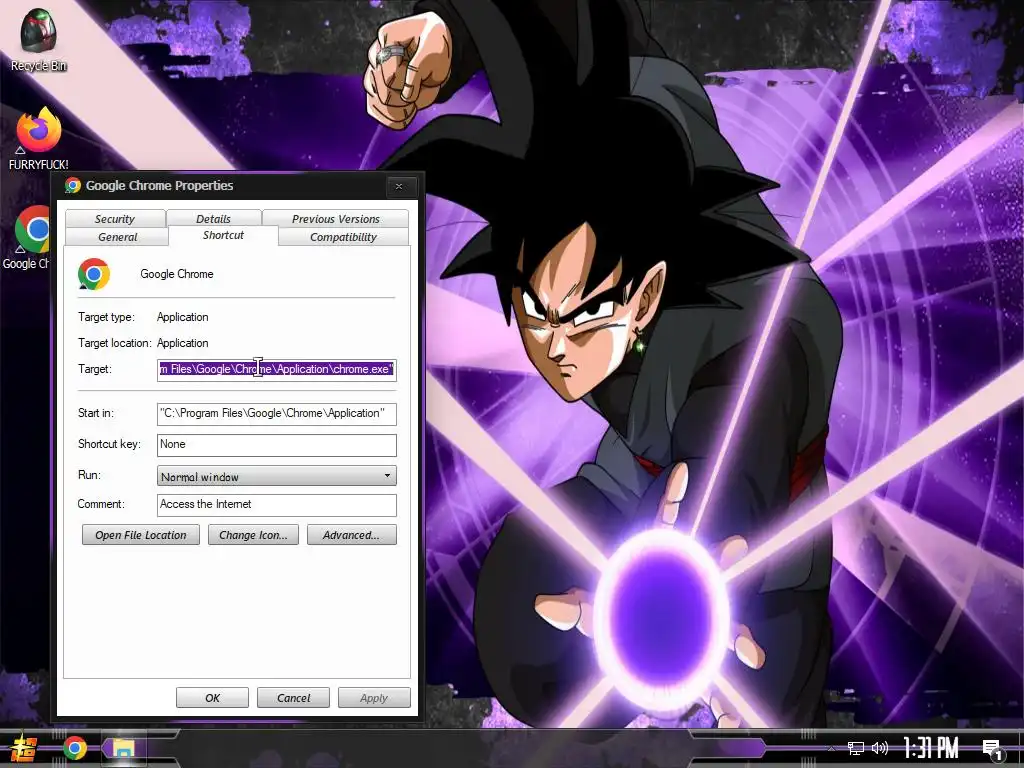Select the Google Chrome desktop shortcut

coord(27,238)
